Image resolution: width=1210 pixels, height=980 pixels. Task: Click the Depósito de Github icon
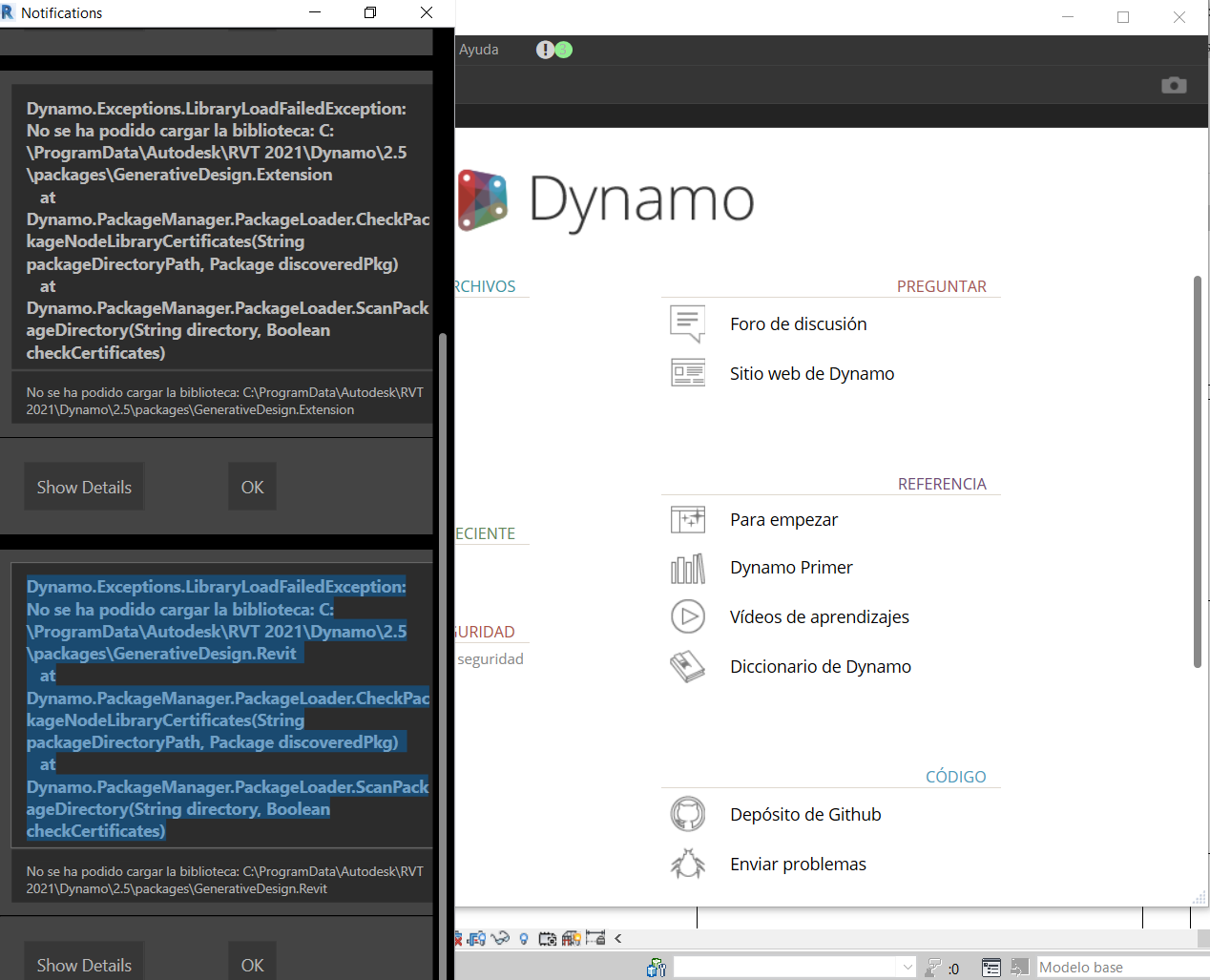click(687, 814)
